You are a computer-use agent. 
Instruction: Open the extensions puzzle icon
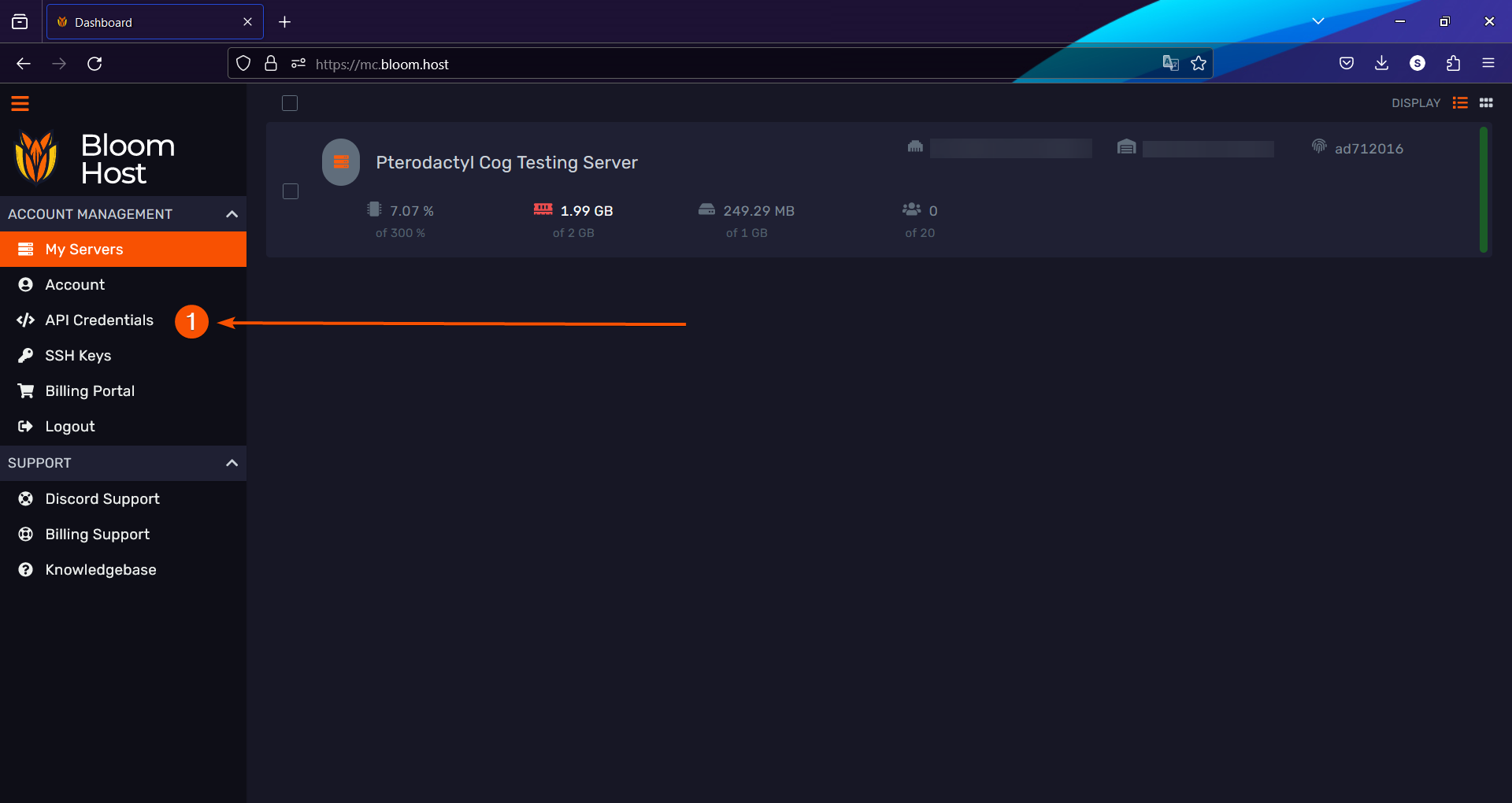[x=1453, y=64]
